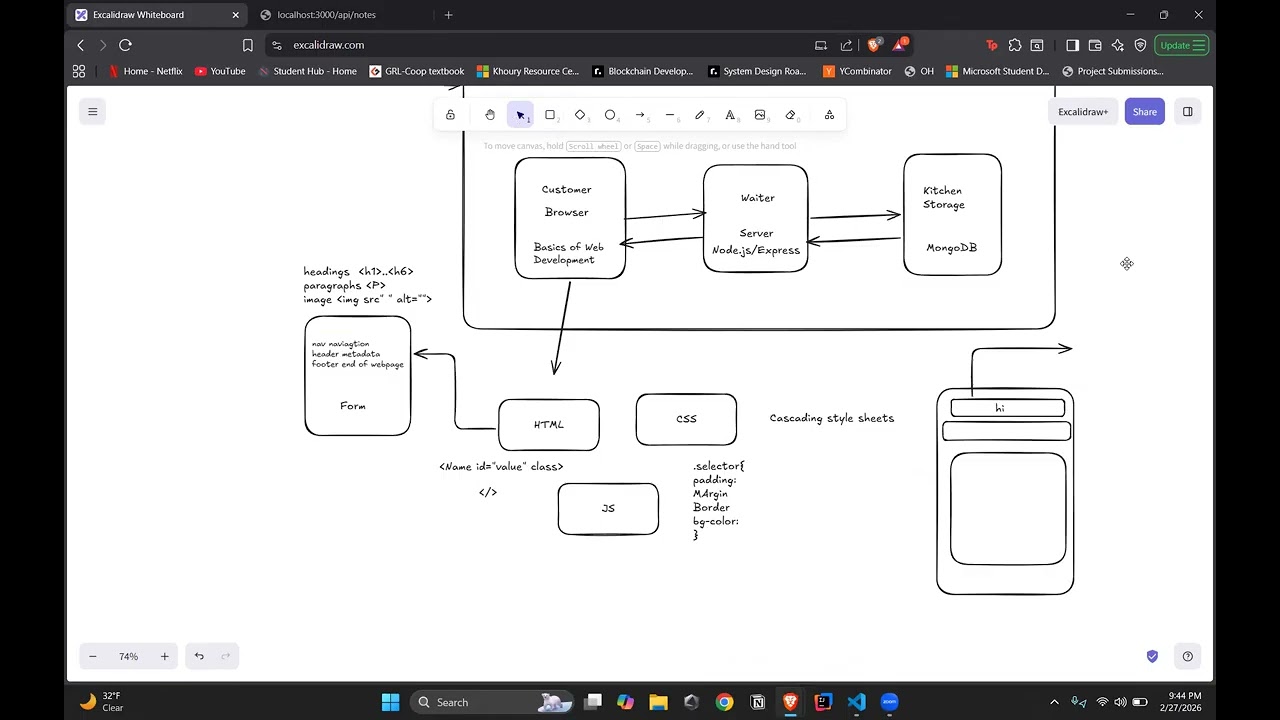Open the YCombinator bookmark
This screenshot has height=720, width=1280.
click(857, 71)
